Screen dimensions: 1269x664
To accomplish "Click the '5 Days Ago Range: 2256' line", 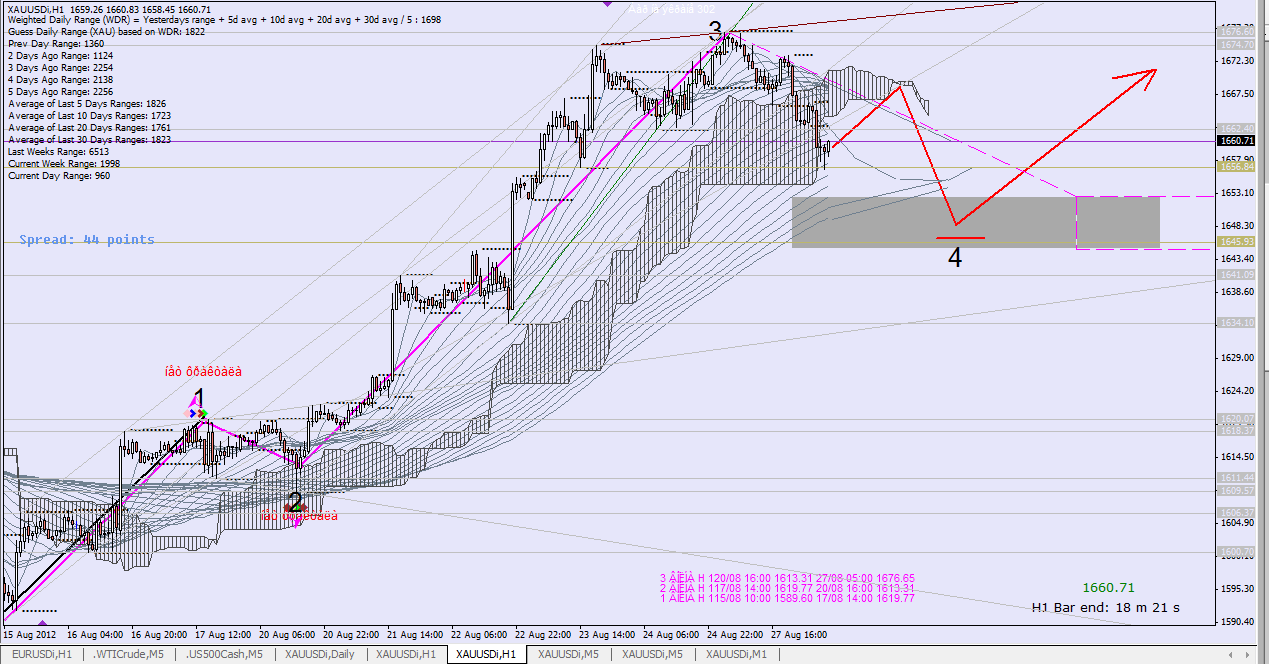I will [x=61, y=92].
